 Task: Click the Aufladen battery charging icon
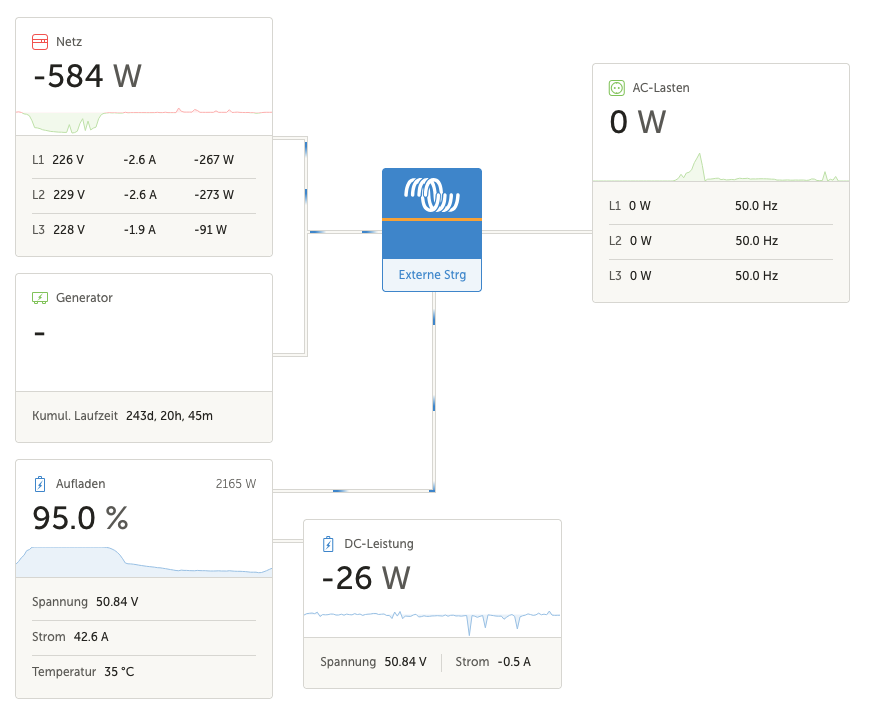point(40,484)
